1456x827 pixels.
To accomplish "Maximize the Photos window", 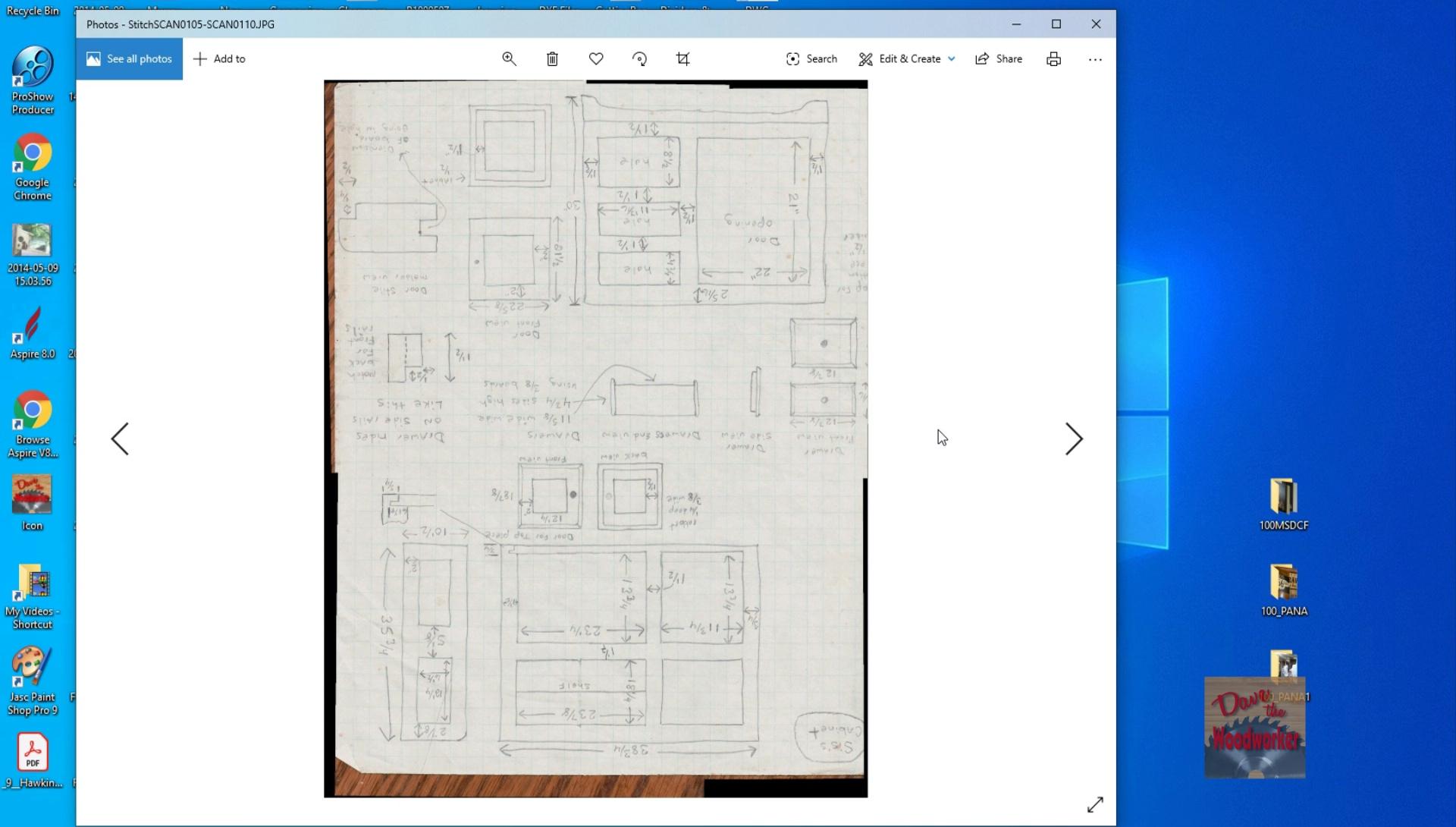I will (1056, 24).
